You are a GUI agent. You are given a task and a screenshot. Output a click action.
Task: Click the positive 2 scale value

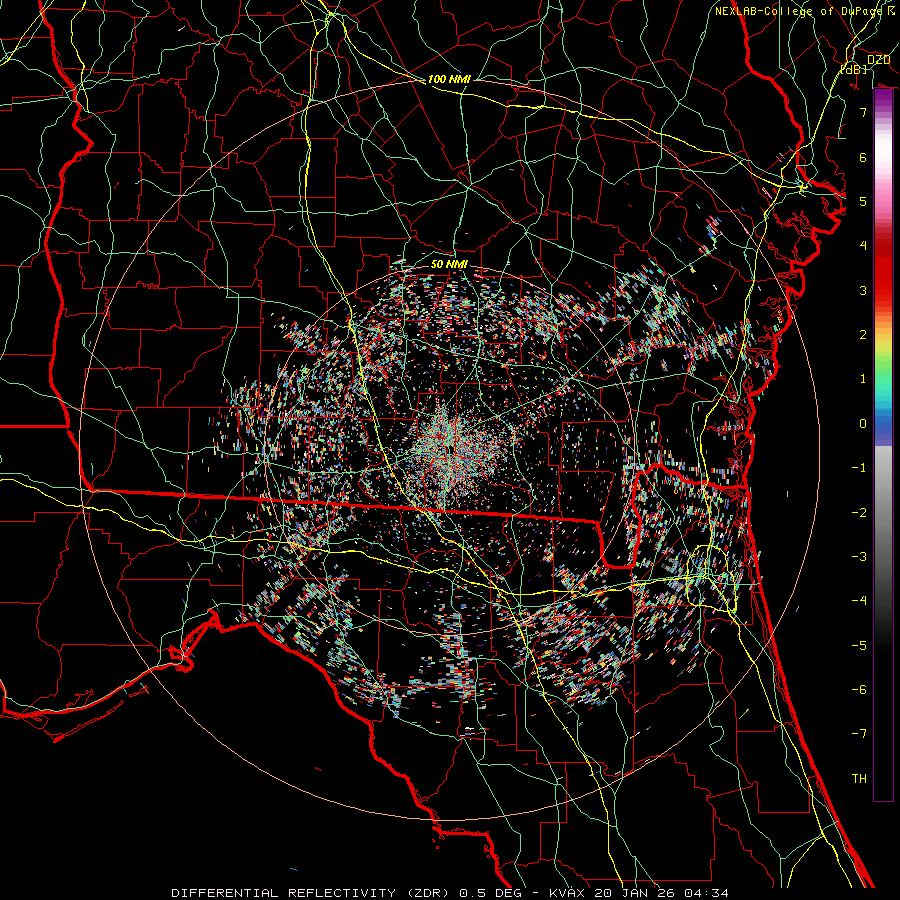click(x=863, y=334)
